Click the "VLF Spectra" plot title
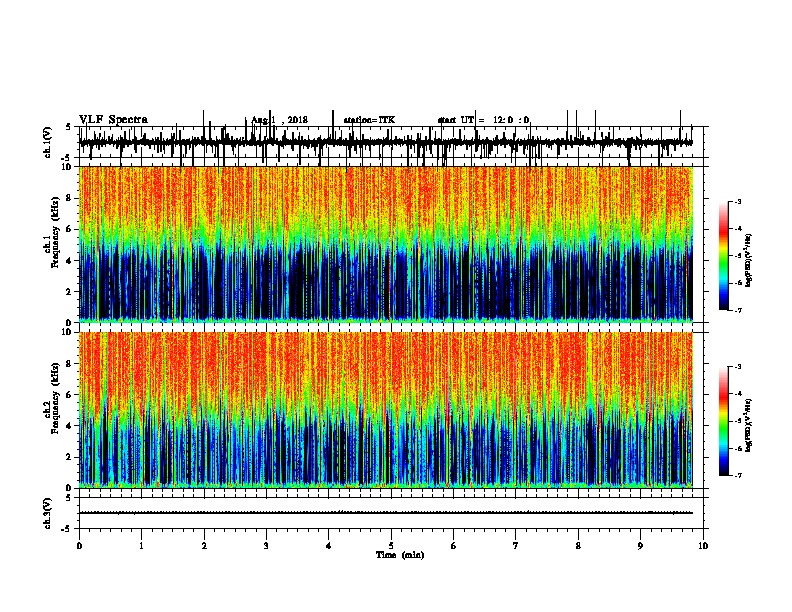The width and height of the screenshot is (792, 612). pyautogui.click(x=113, y=120)
